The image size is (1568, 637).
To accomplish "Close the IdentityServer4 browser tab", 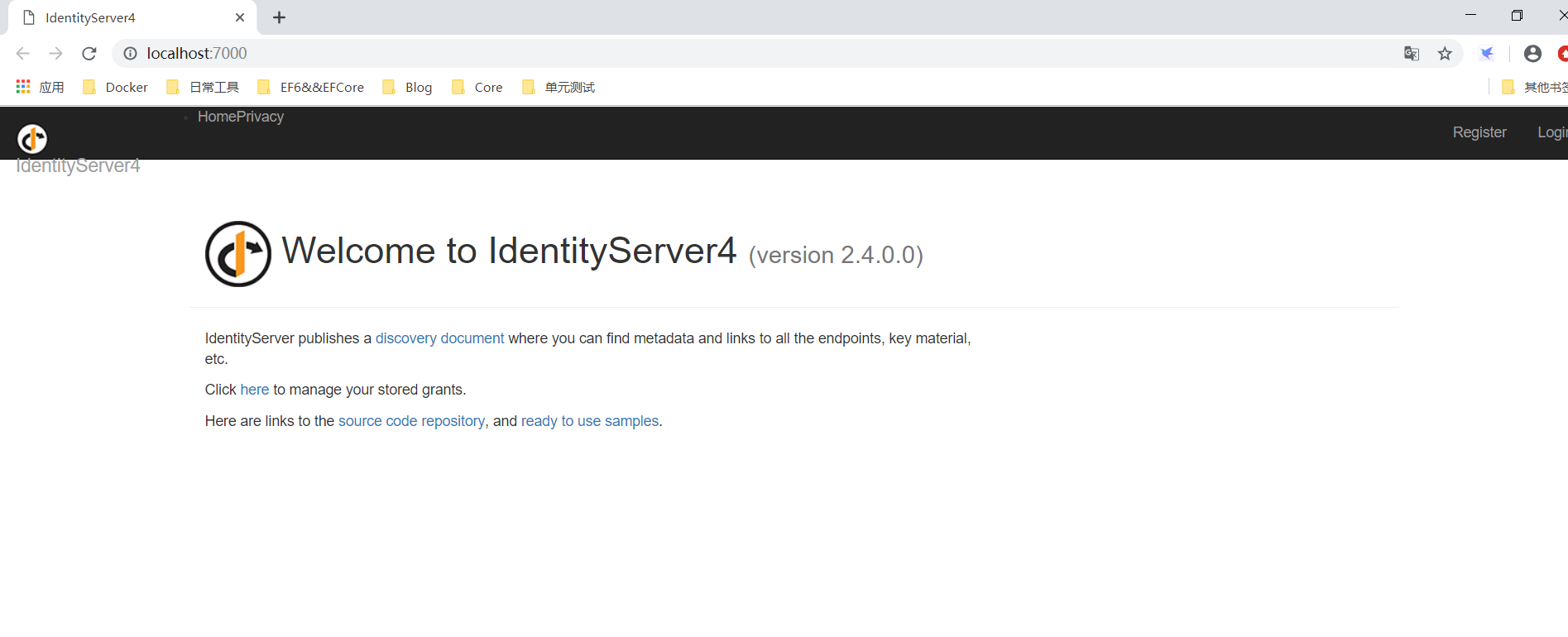I will click(240, 17).
